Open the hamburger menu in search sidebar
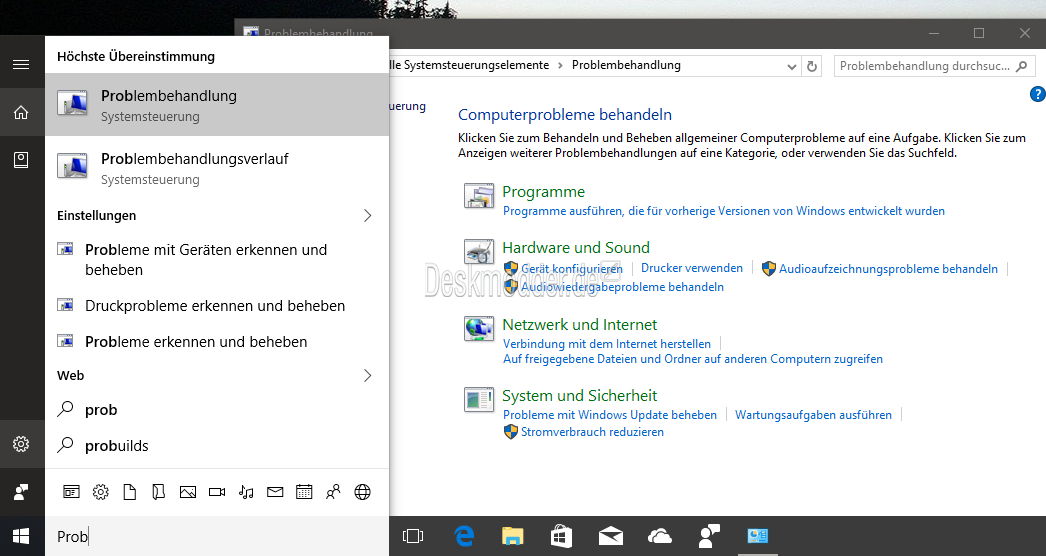 click(21, 65)
